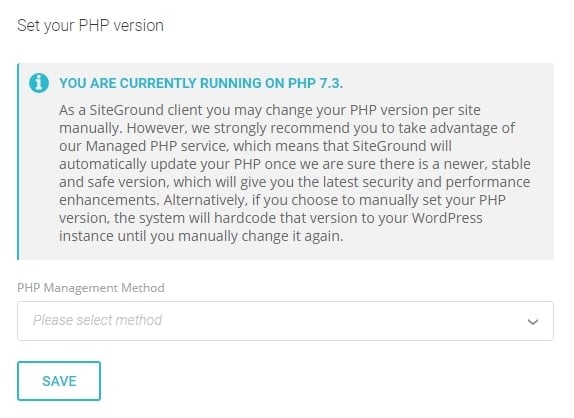Click the 'YOU ARE CURRENTLY RUNNING ON PHP 7.3.' heading
Viewport: 574px width, 418px height.
click(201, 83)
